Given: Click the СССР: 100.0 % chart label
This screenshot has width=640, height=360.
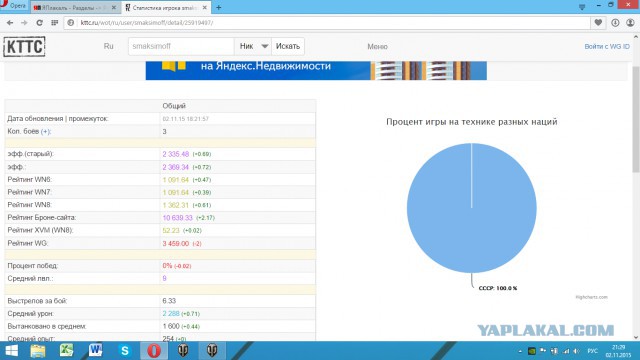Looking at the screenshot, I should pyautogui.click(x=498, y=288).
